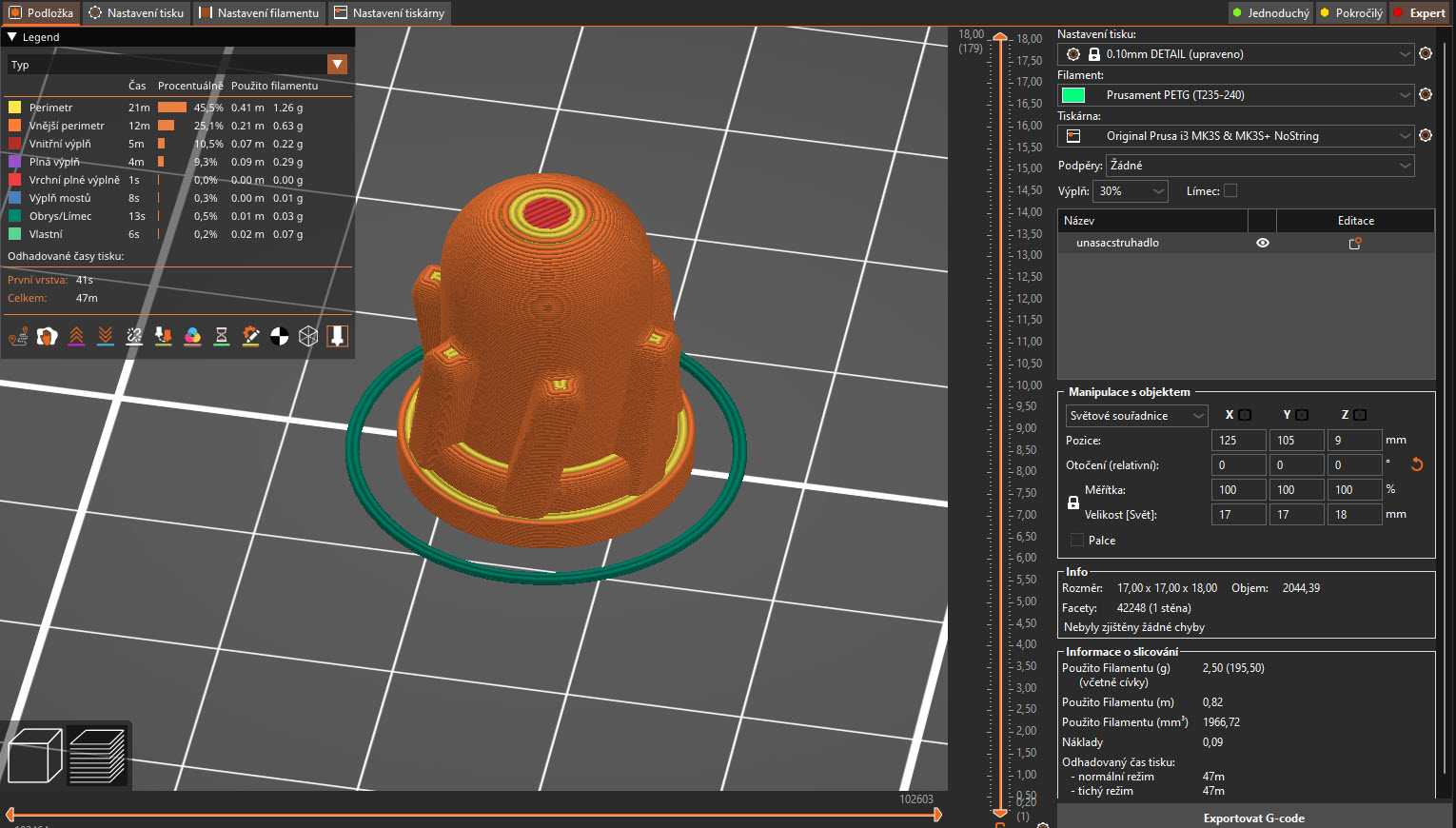This screenshot has height=828, width=1456.
Task: Toggle print pauses hourglass icon
Action: click(222, 336)
